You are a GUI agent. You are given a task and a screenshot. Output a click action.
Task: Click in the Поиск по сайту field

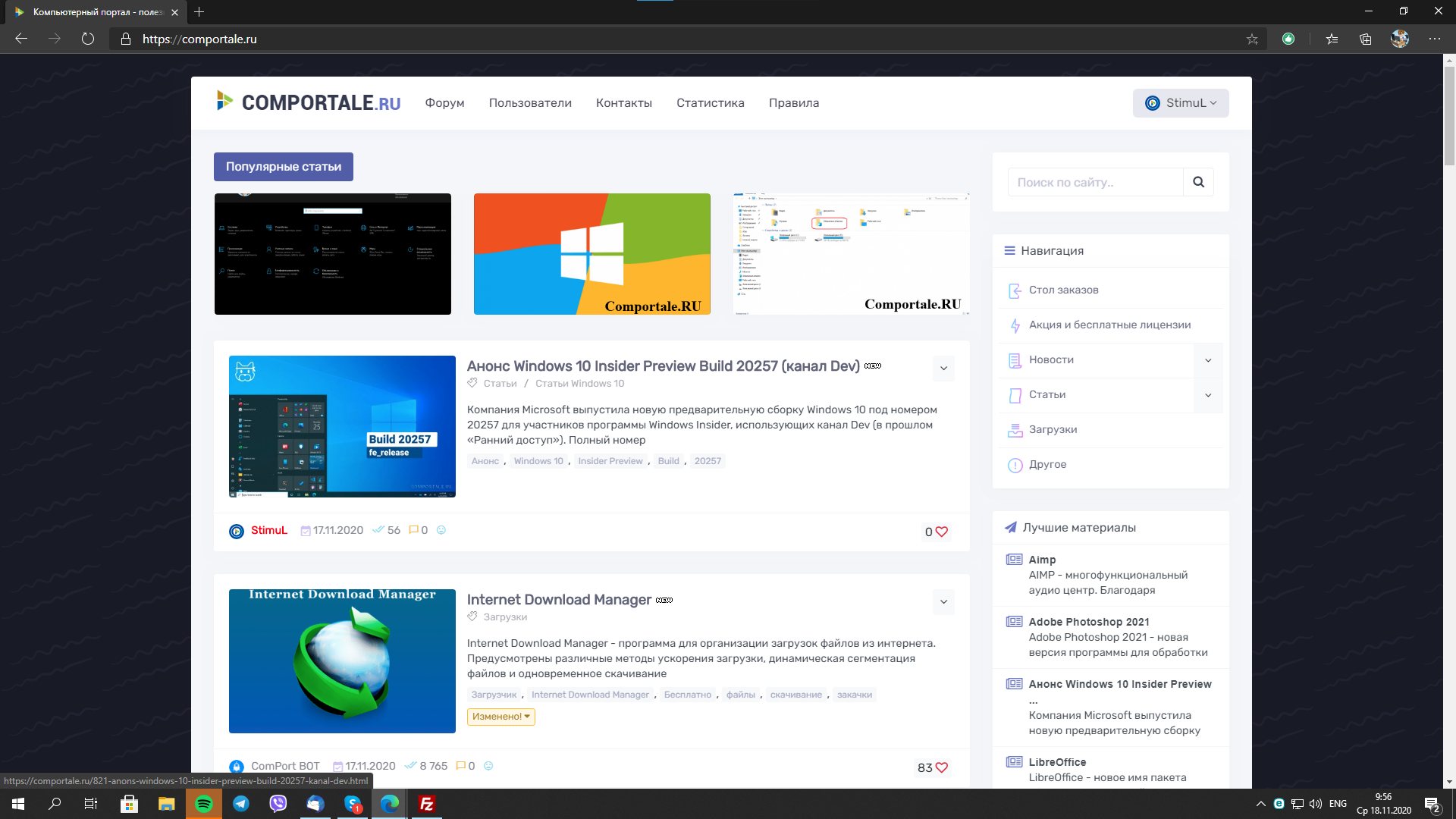(1094, 182)
